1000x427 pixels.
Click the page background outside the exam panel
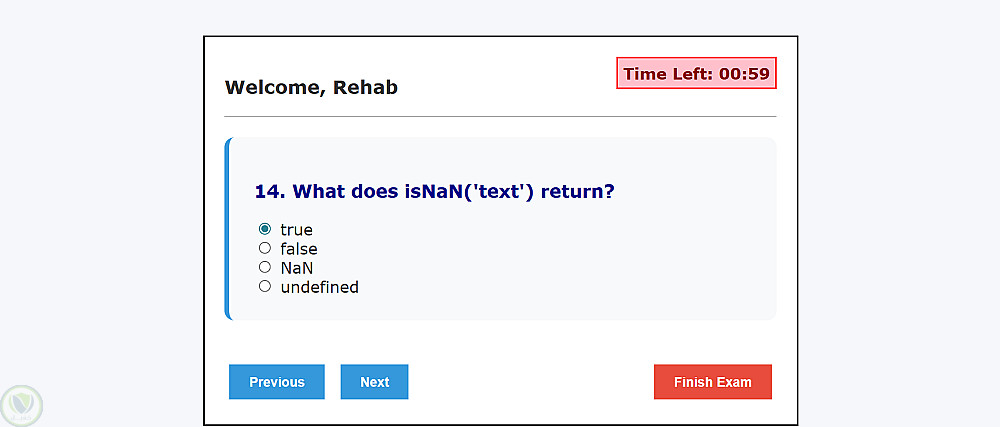coord(100,200)
